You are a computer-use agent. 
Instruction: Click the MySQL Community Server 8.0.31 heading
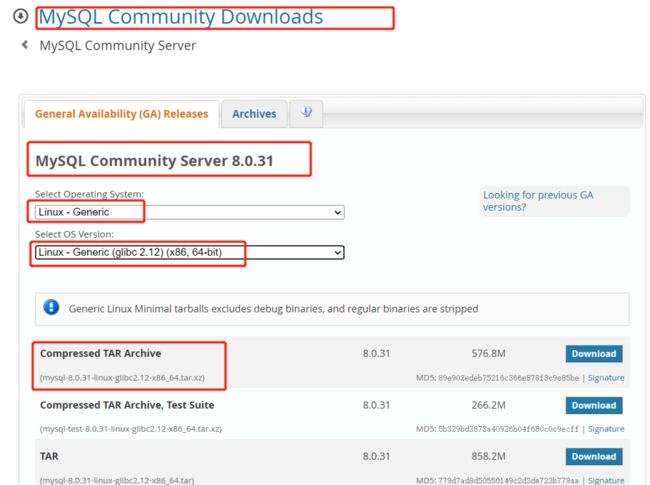(155, 161)
